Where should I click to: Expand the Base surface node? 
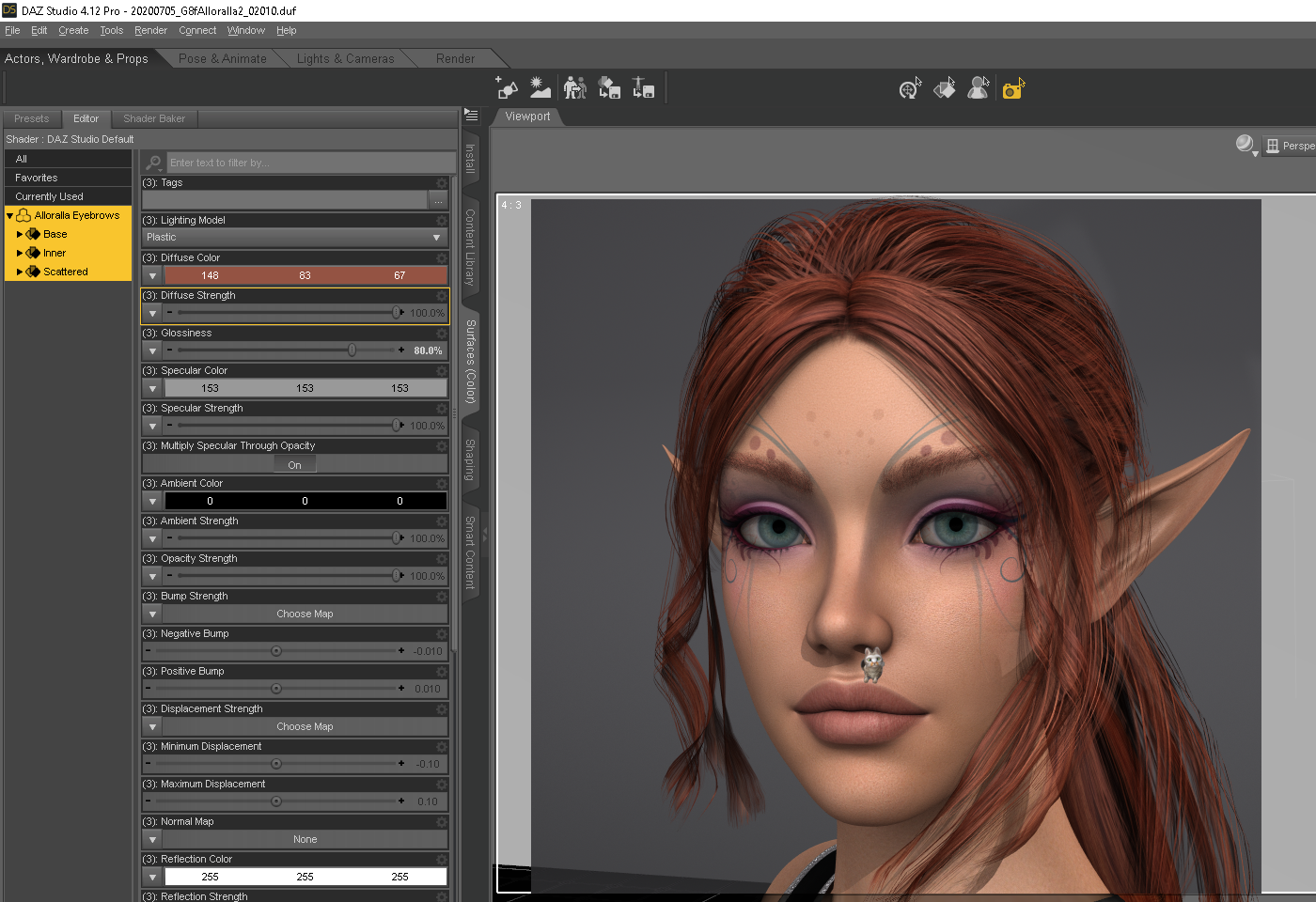[x=20, y=234]
